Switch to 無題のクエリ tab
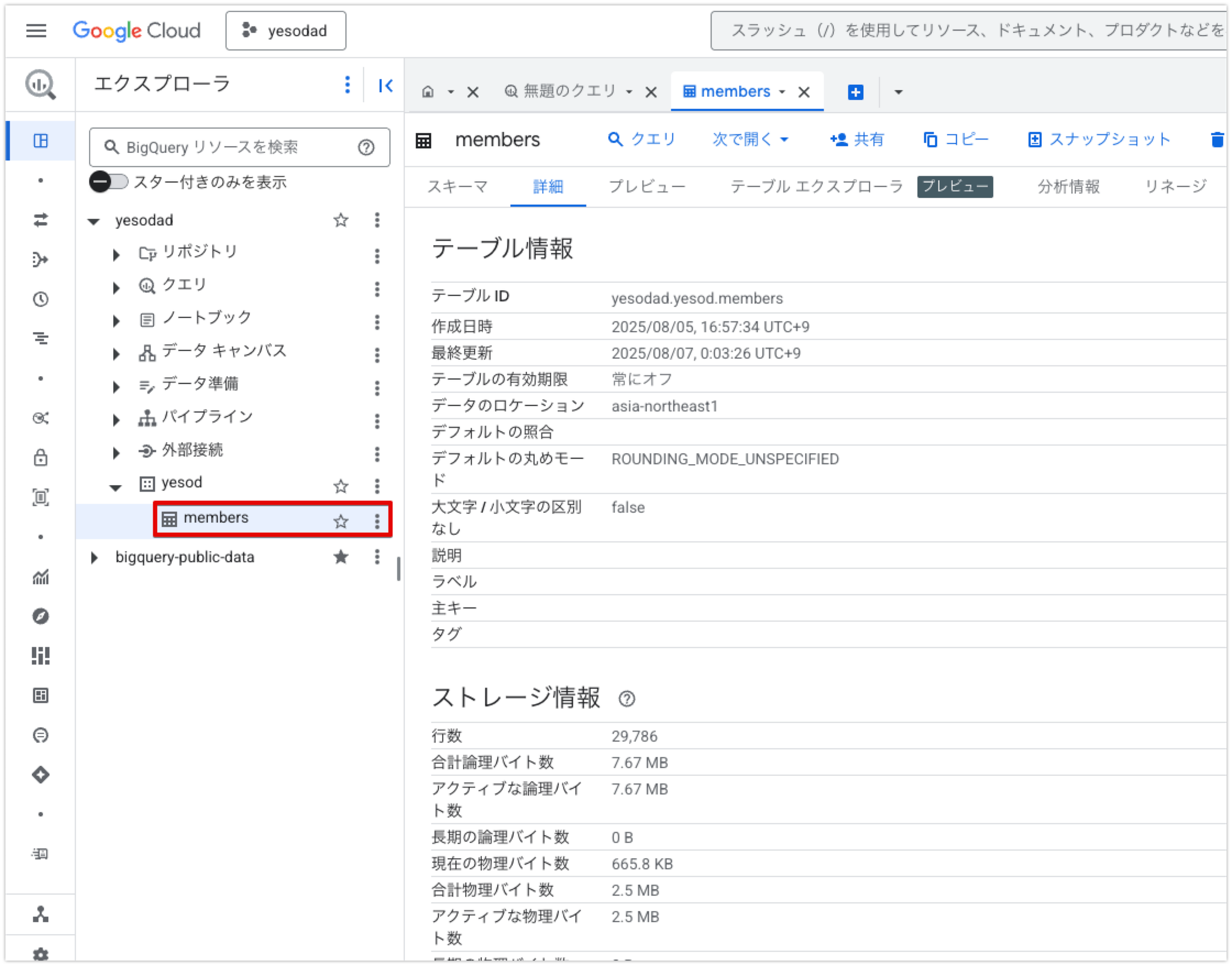1232x966 pixels. [x=561, y=91]
